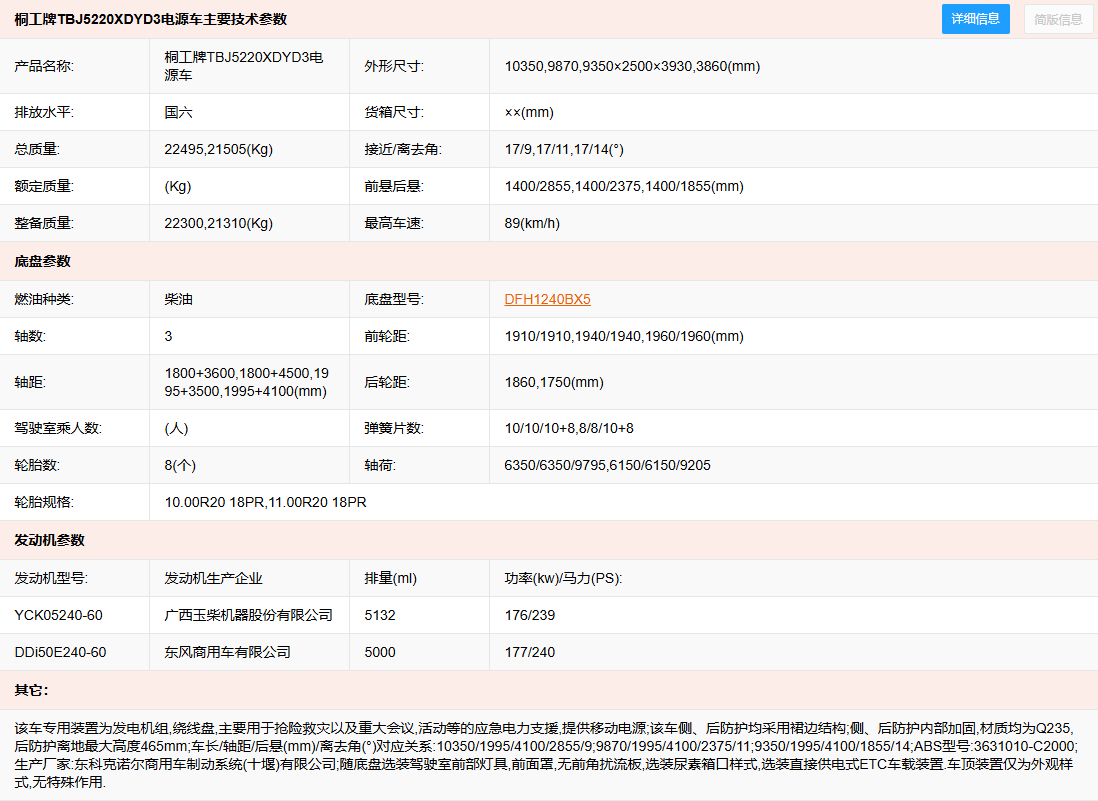
Task: Click the 其它 section header
Action: [32, 690]
